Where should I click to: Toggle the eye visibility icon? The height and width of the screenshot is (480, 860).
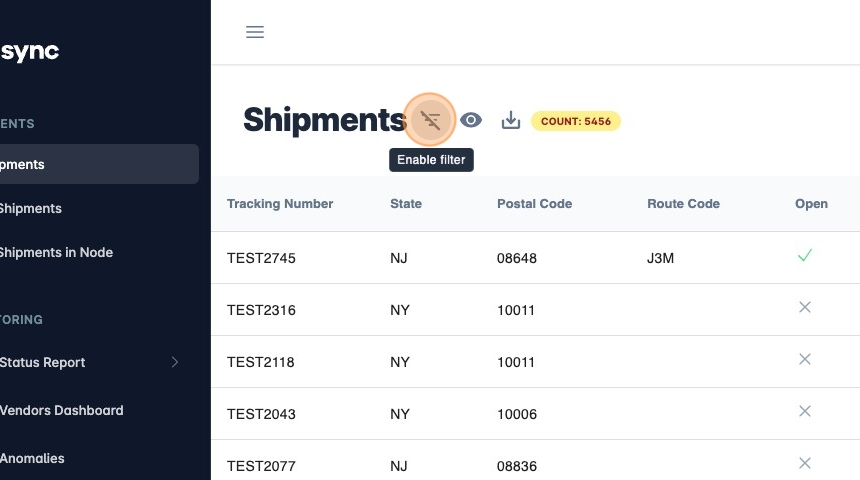471,121
